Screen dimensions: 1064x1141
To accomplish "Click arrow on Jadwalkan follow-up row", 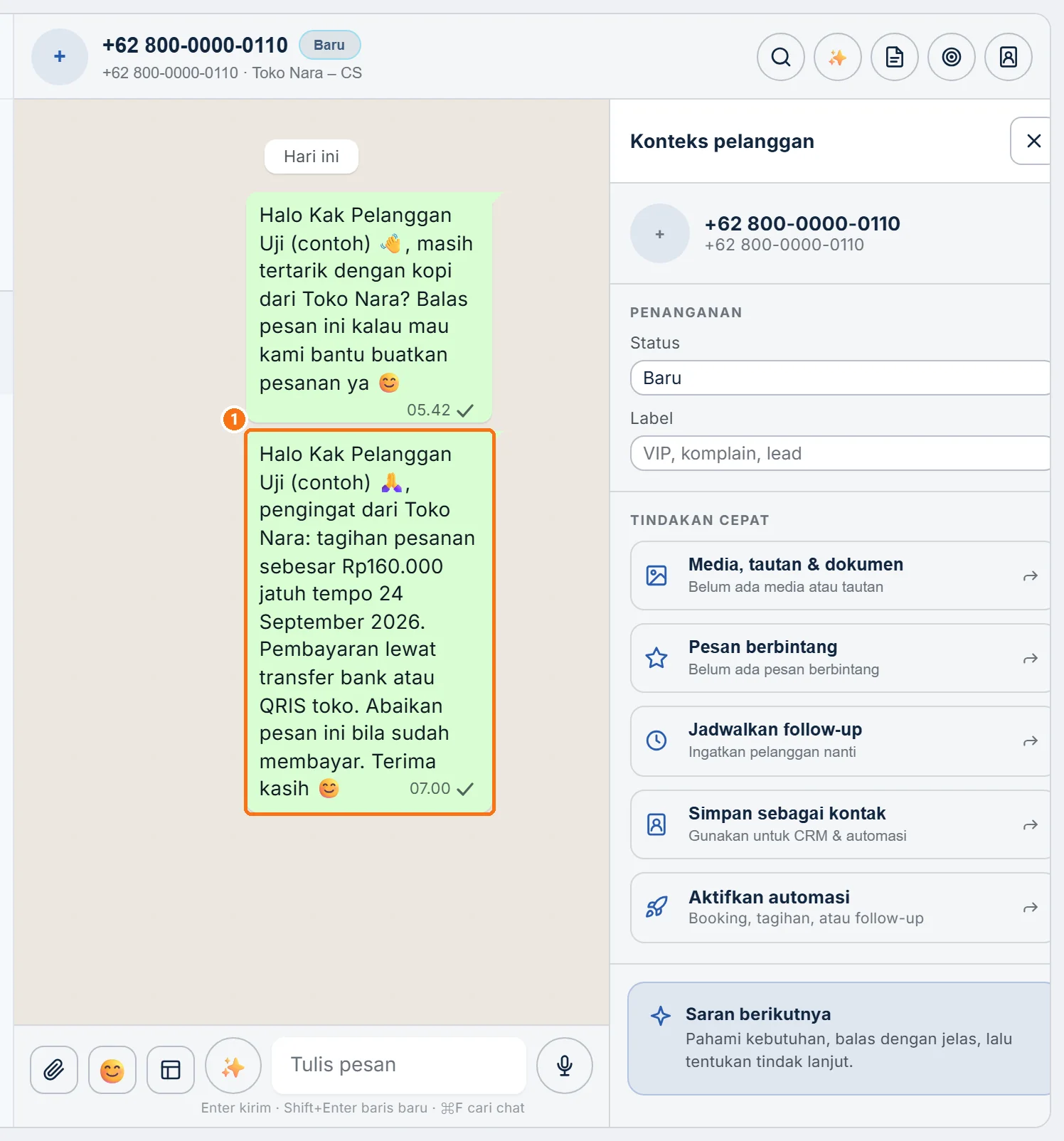I will 1030,741.
